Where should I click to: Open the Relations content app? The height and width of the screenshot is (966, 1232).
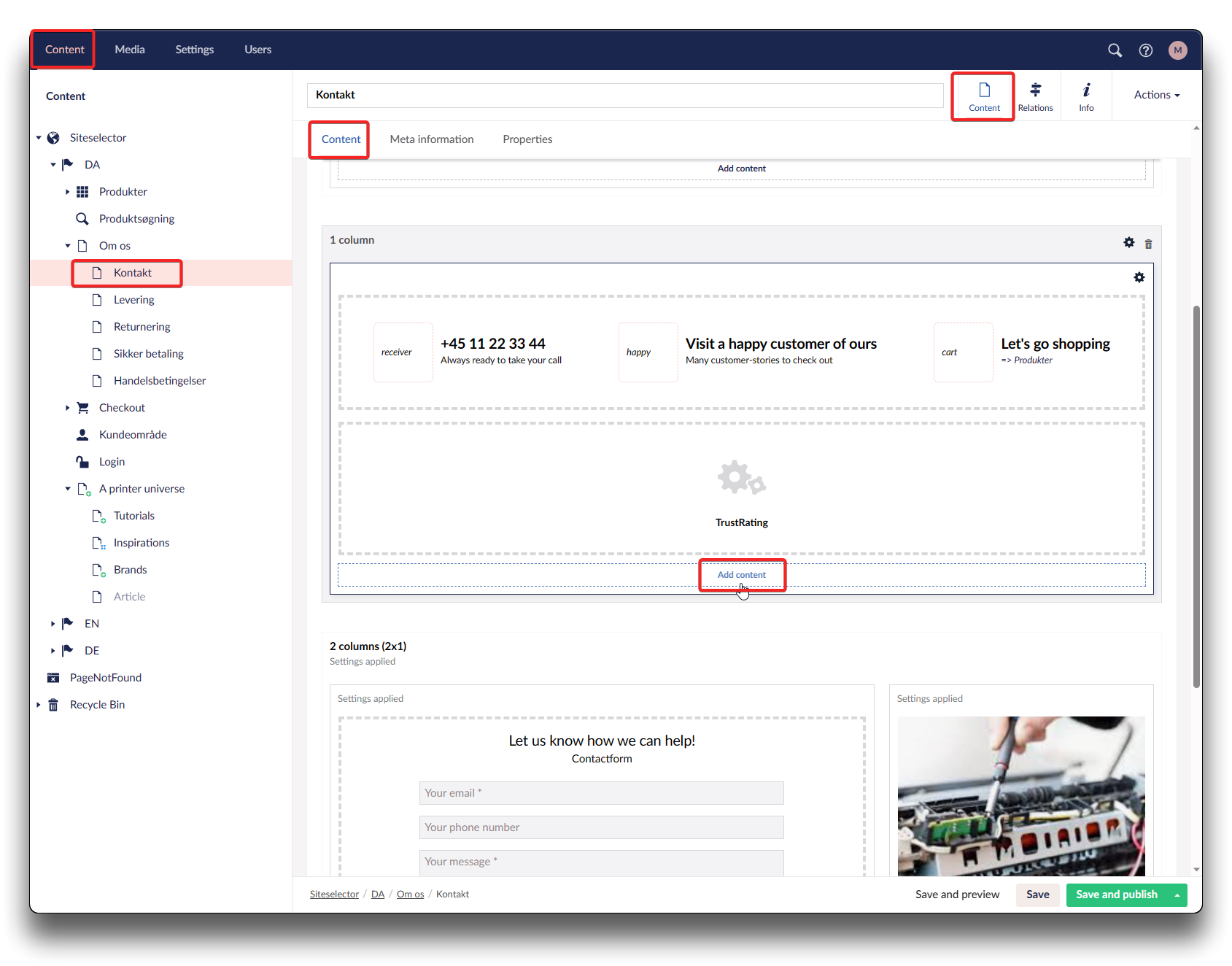(x=1035, y=96)
